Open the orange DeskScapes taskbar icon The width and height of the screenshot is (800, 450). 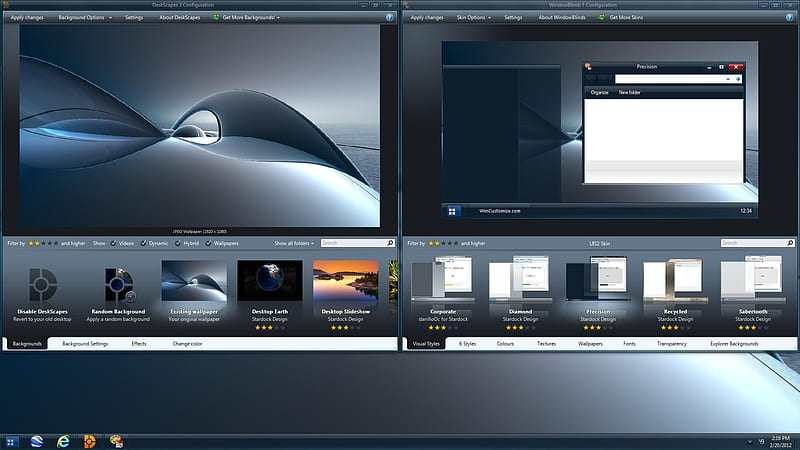[x=90, y=442]
